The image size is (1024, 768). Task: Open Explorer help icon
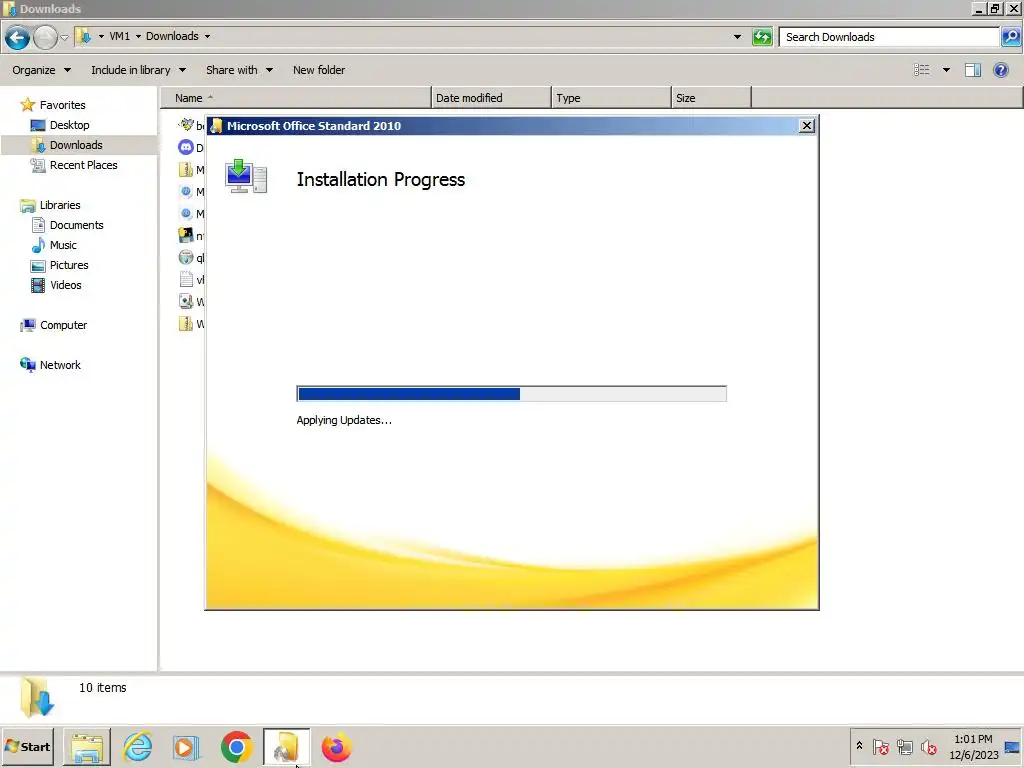pyautogui.click(x=1000, y=70)
